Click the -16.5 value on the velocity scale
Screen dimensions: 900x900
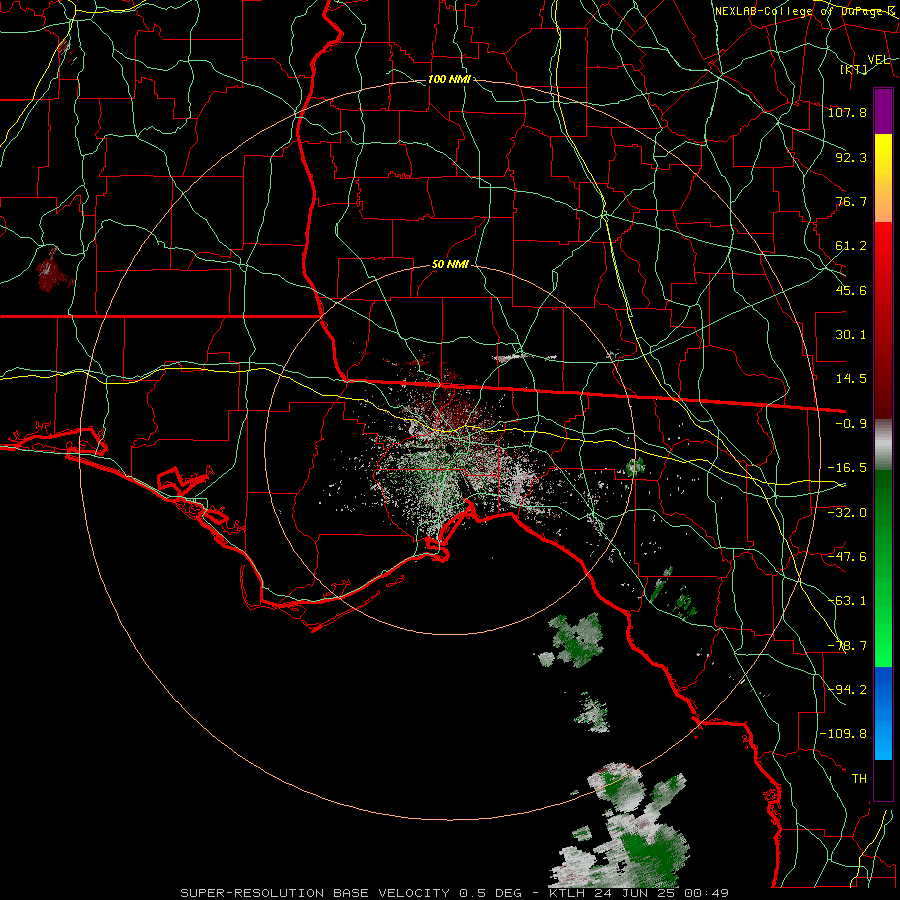point(847,468)
